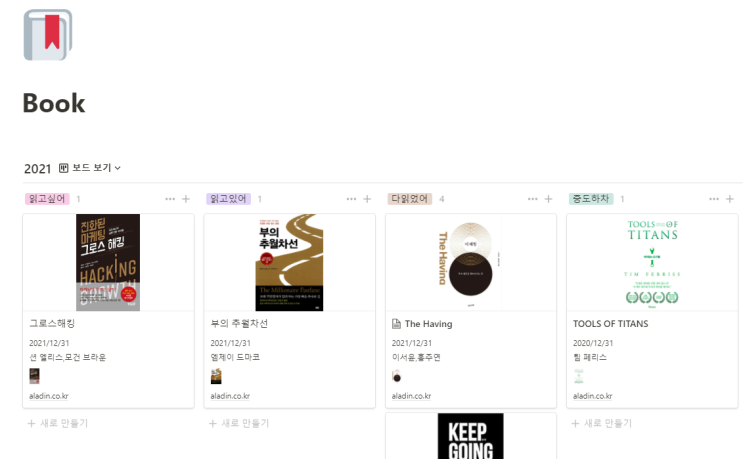Screen dimensions: 743x459
Task: Click the author 션 엘리스,모건 브라운
Action: pos(68,357)
